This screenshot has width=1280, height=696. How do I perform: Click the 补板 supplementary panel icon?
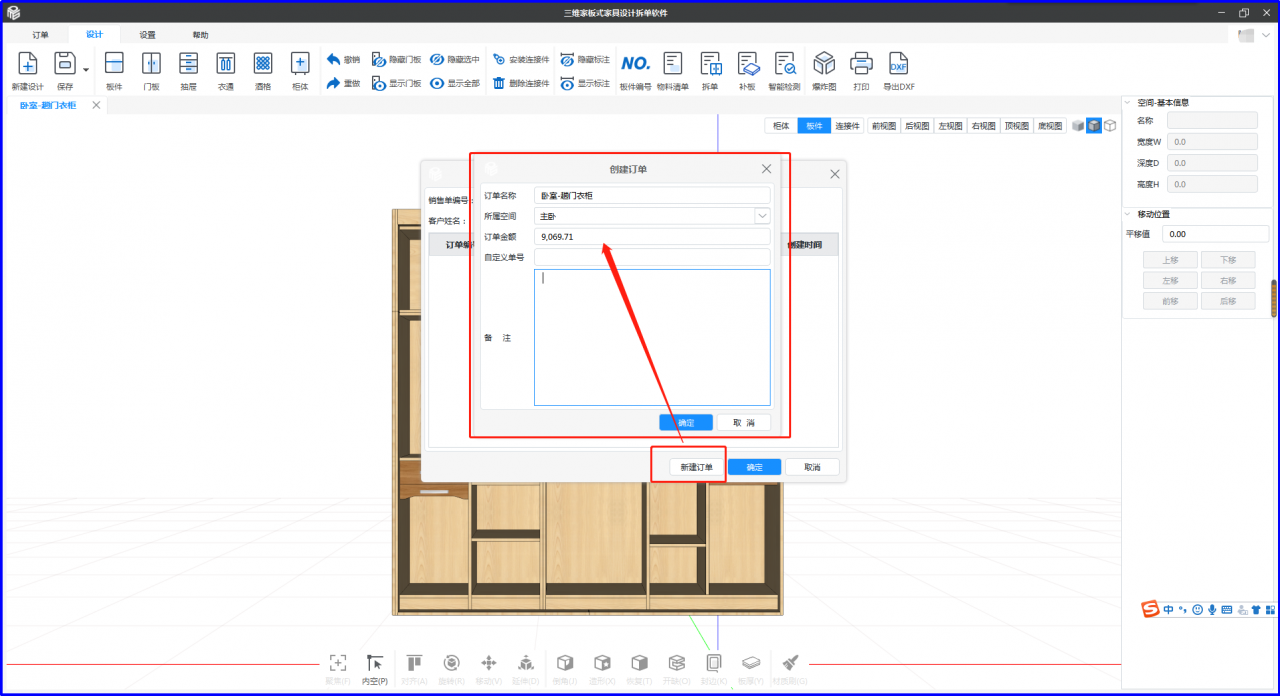point(748,64)
